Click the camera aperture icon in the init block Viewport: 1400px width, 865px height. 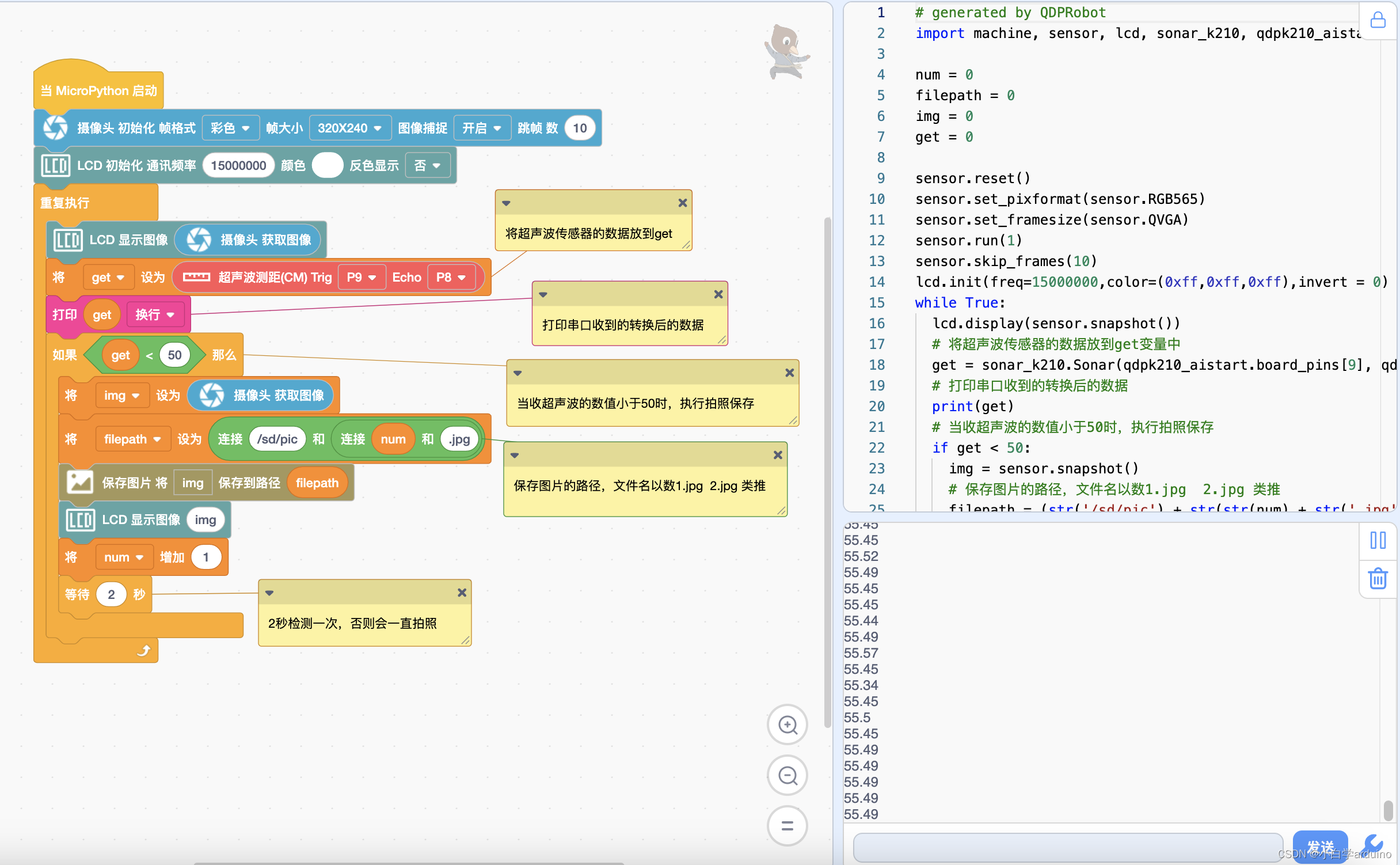pyautogui.click(x=55, y=128)
